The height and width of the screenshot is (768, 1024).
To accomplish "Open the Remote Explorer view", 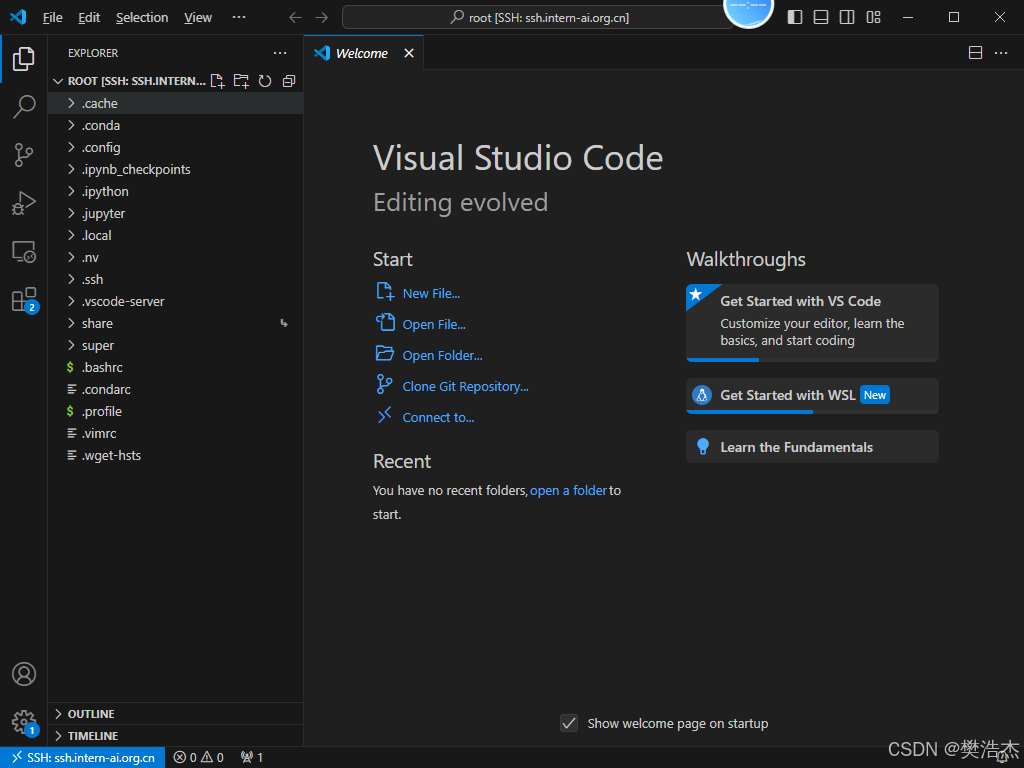I will pyautogui.click(x=24, y=251).
